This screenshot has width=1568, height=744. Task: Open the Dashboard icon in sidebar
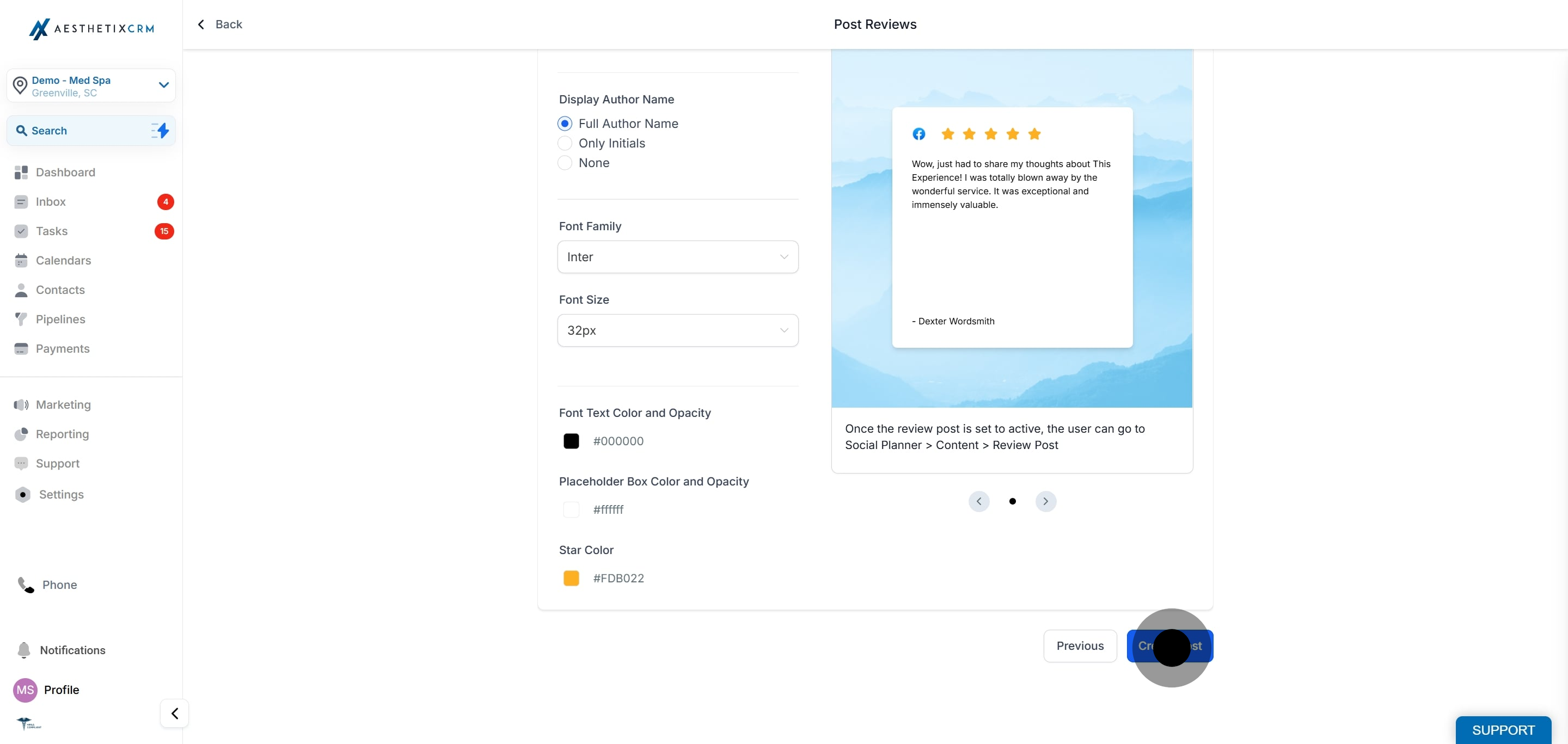pyautogui.click(x=21, y=172)
